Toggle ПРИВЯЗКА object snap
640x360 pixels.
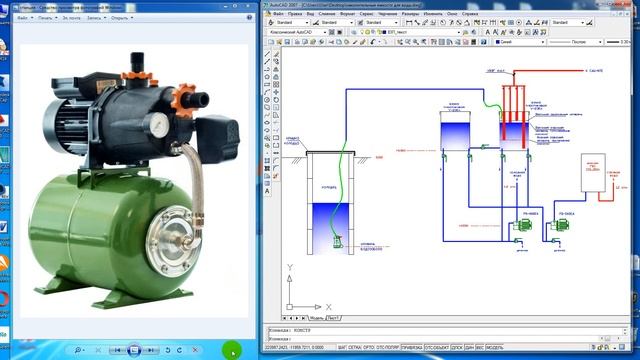coord(412,347)
